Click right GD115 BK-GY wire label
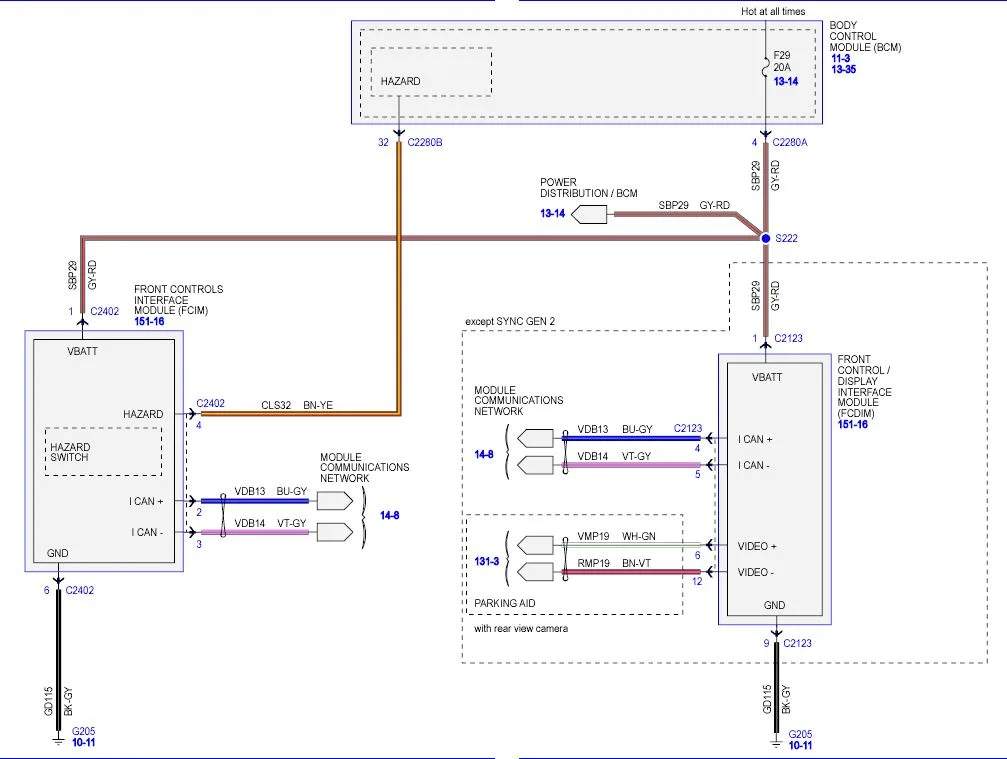Viewport: 1007px width, 759px height. click(x=776, y=700)
